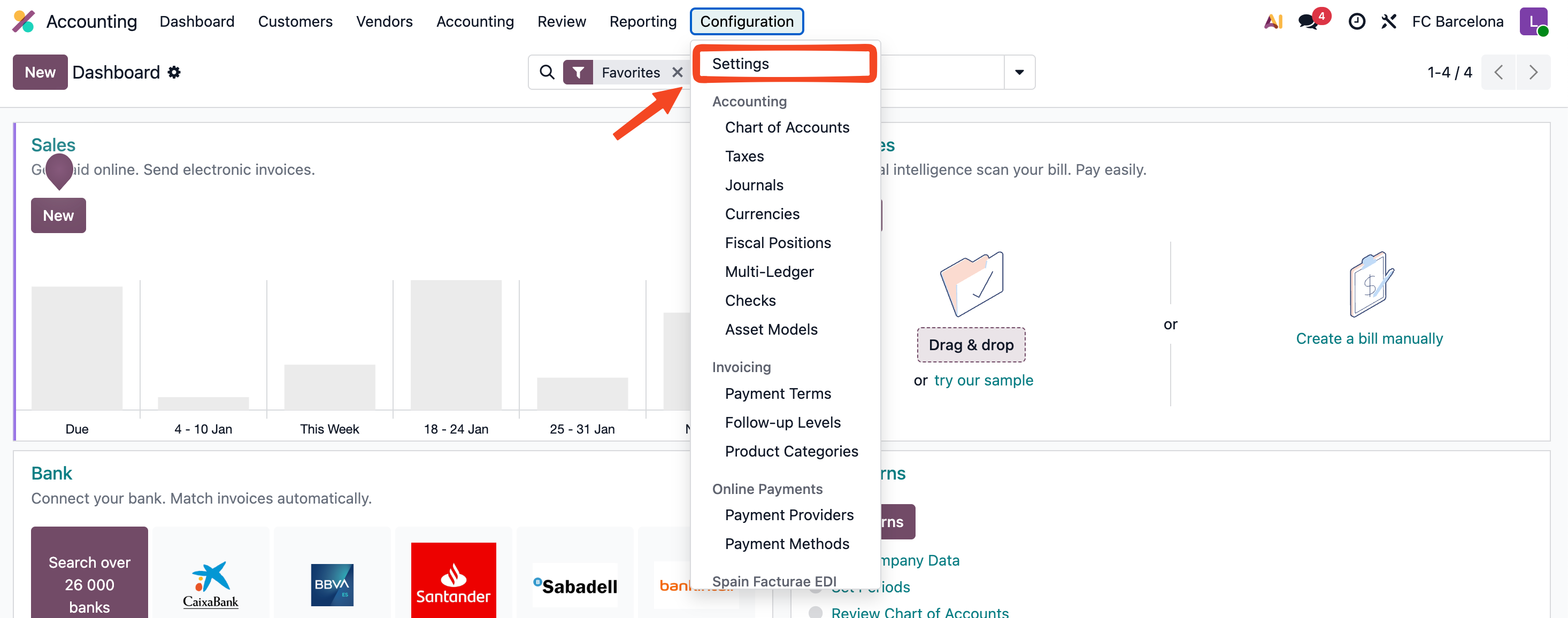Click the Create a bill manually link
This screenshot has height=618, width=1568.
coord(1369,338)
